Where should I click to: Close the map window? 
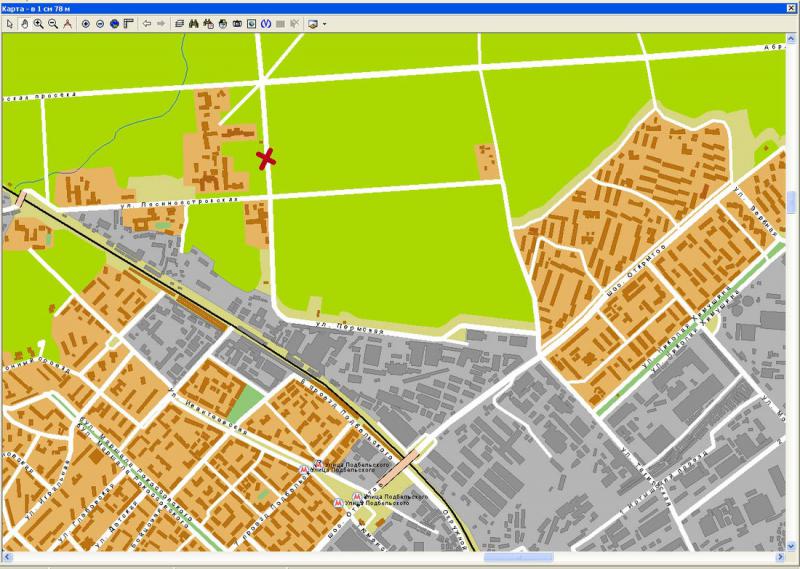(792, 9)
